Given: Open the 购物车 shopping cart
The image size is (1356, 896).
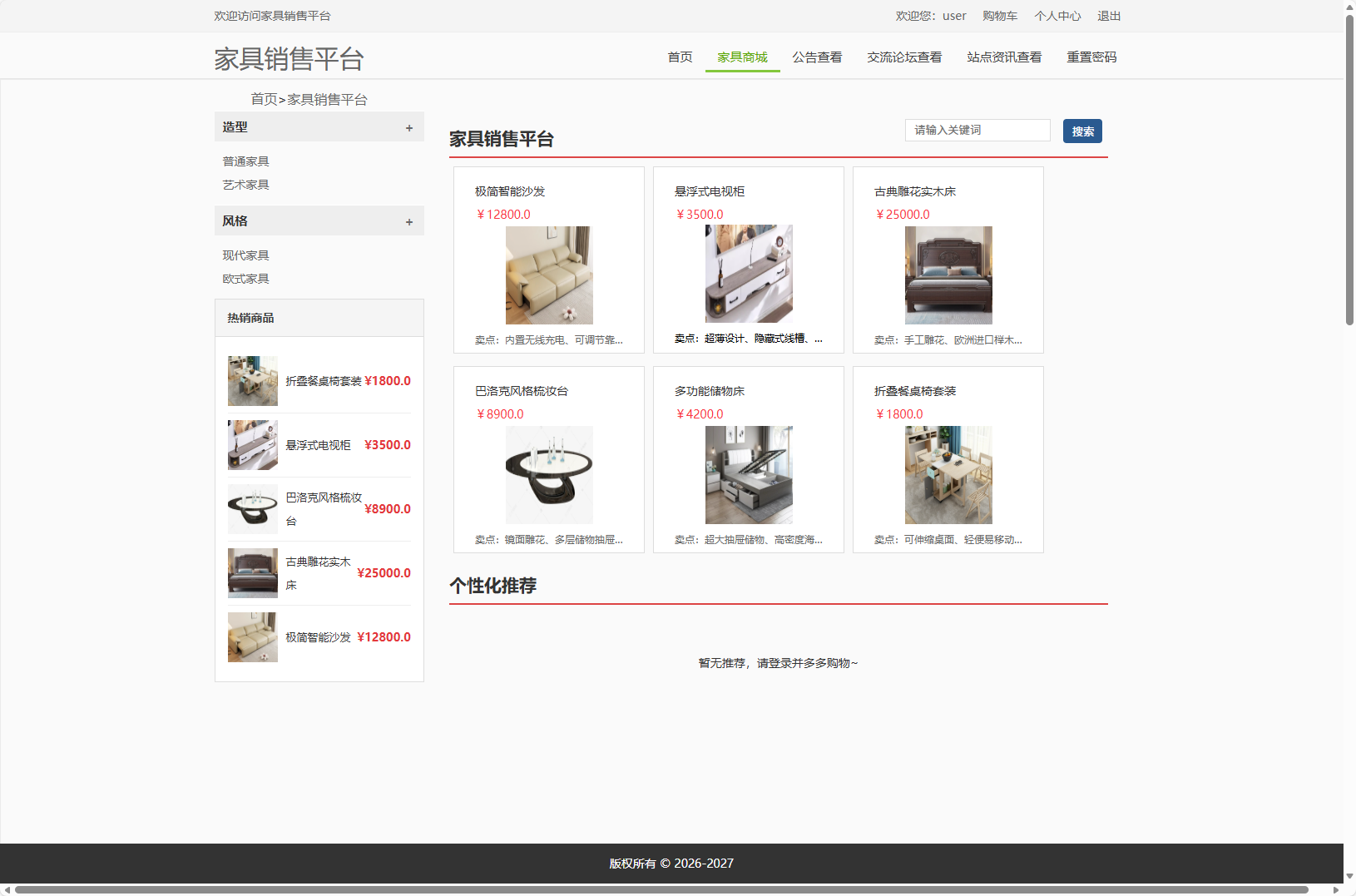Looking at the screenshot, I should pos(999,16).
